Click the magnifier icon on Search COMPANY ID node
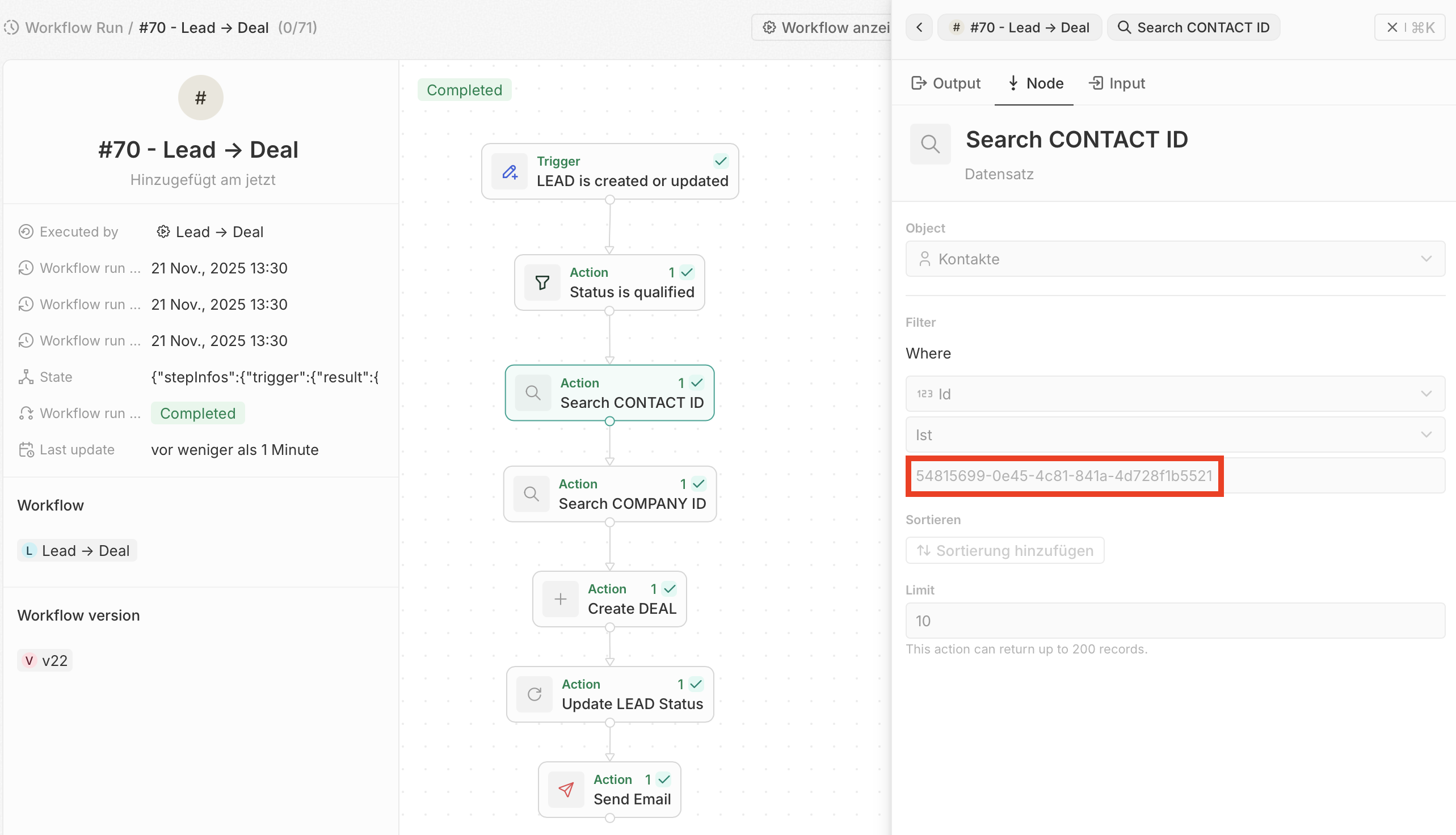 531,494
